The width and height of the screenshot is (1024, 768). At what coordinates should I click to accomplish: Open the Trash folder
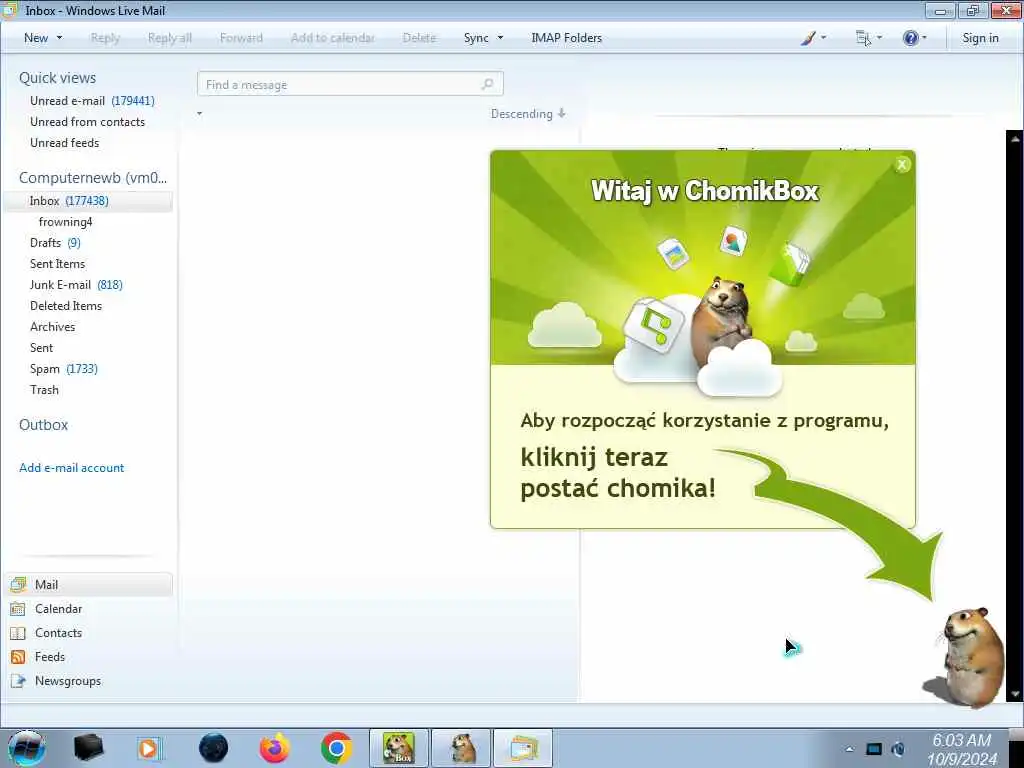point(44,390)
